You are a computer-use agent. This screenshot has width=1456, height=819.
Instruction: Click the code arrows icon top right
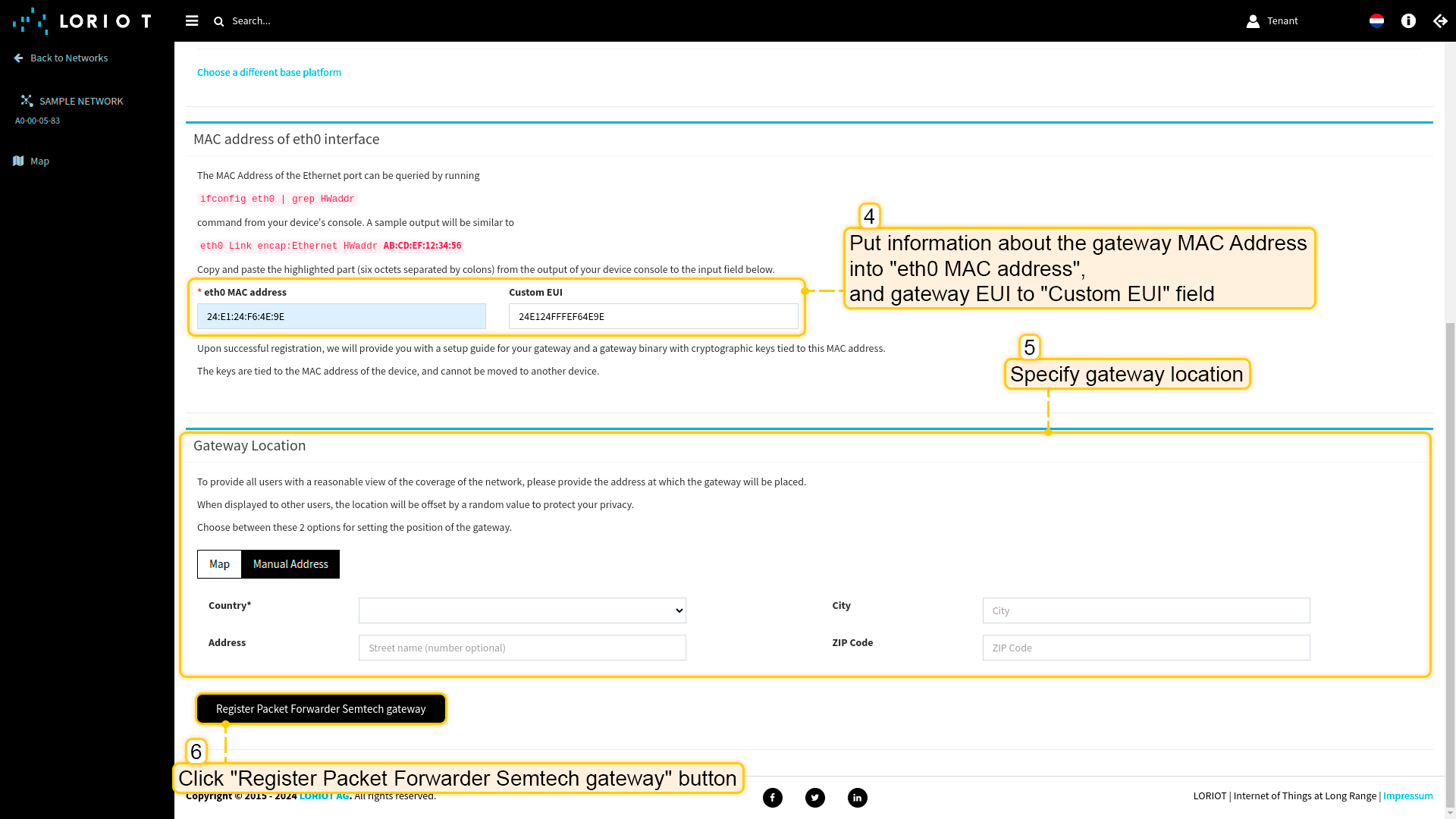(x=1440, y=20)
